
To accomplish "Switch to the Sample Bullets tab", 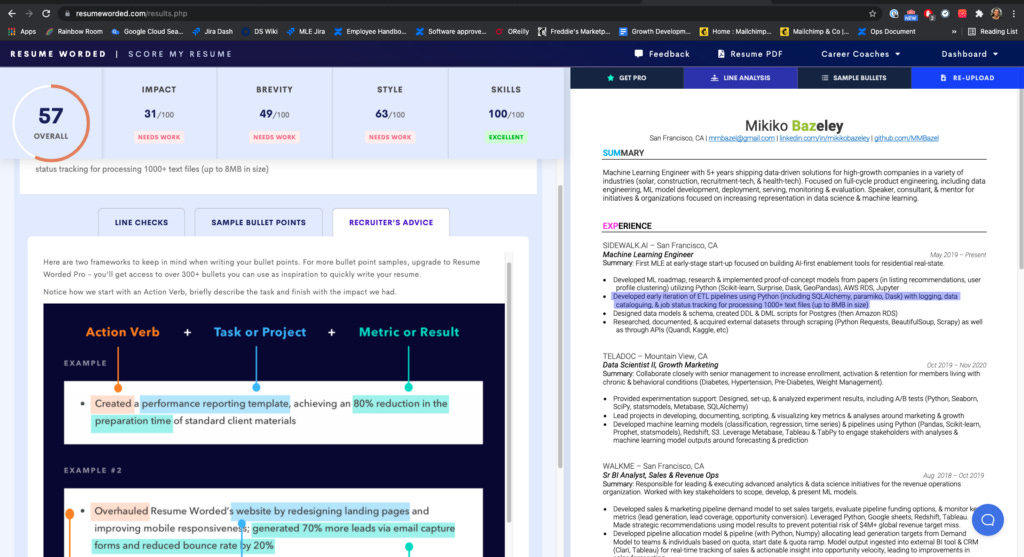I will tap(854, 78).
